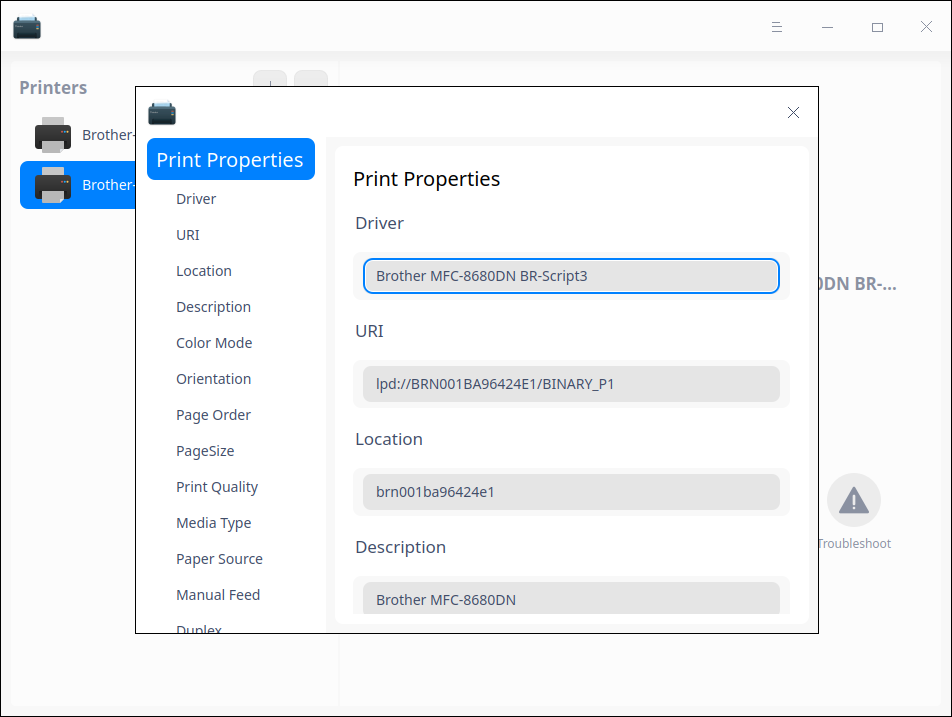Select Location in the sidebar list
This screenshot has height=717, width=952.
tap(204, 271)
